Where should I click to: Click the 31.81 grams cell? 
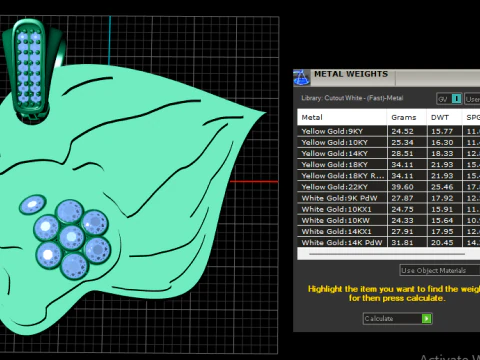[x=407, y=242]
